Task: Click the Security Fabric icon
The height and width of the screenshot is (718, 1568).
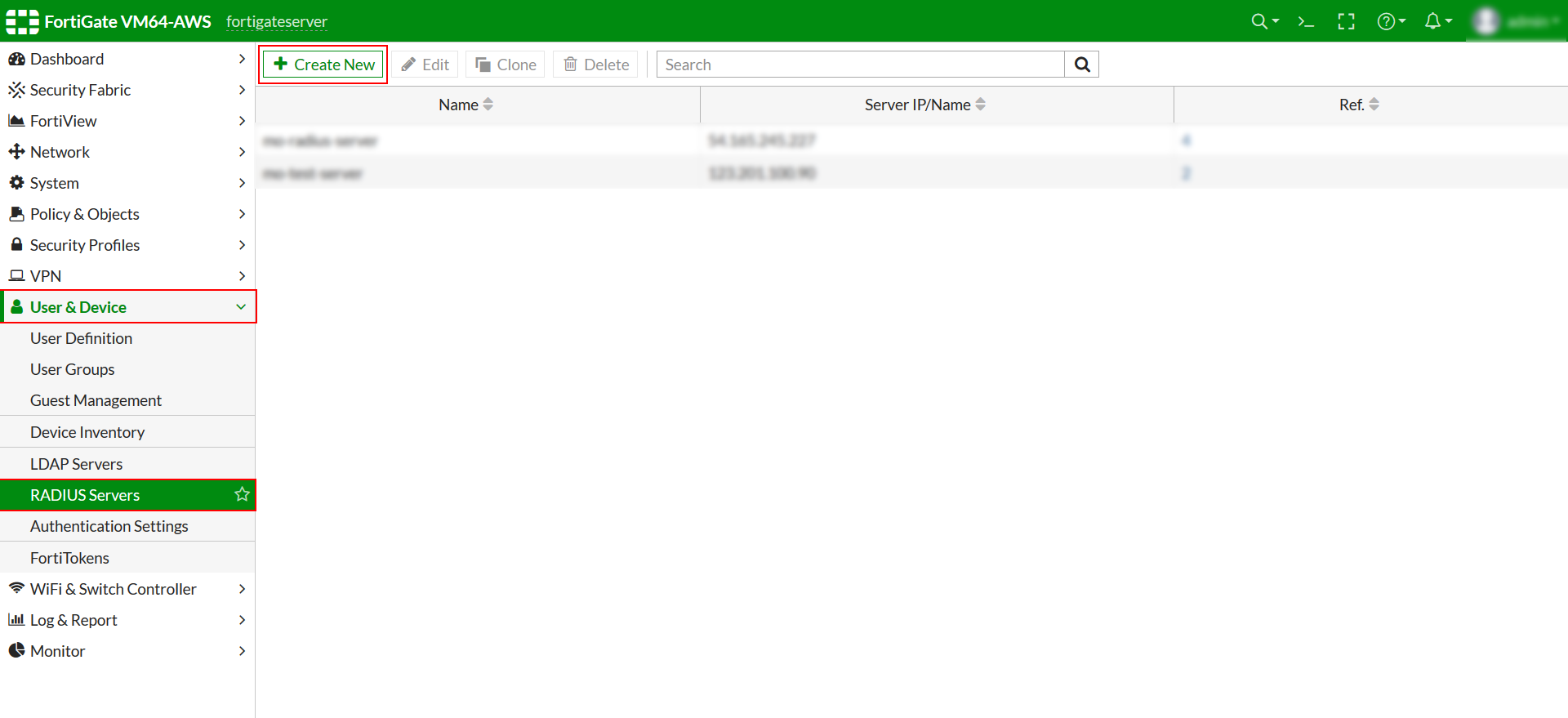Action: (16, 90)
